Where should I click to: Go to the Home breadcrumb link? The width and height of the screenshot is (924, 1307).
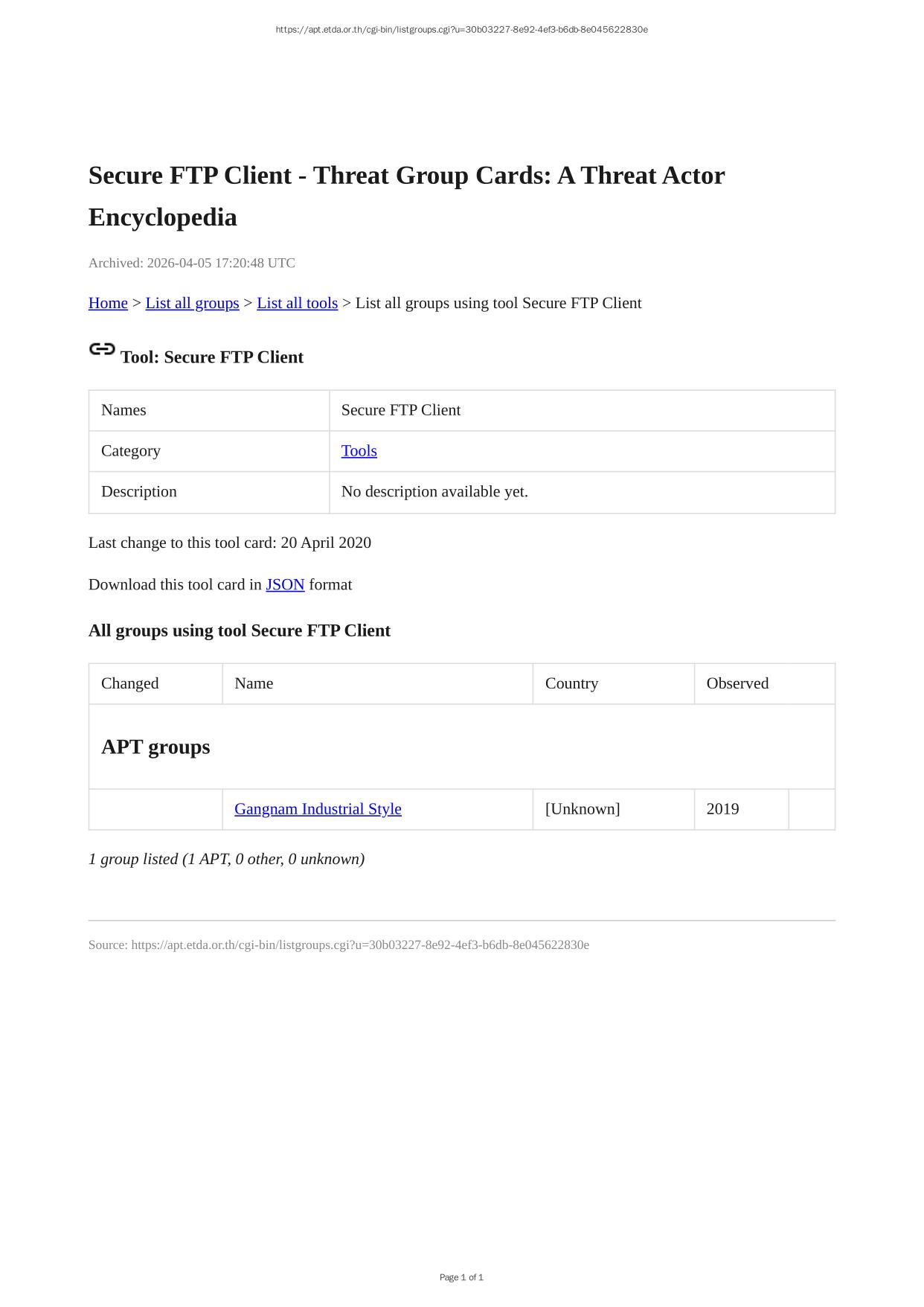tap(108, 303)
